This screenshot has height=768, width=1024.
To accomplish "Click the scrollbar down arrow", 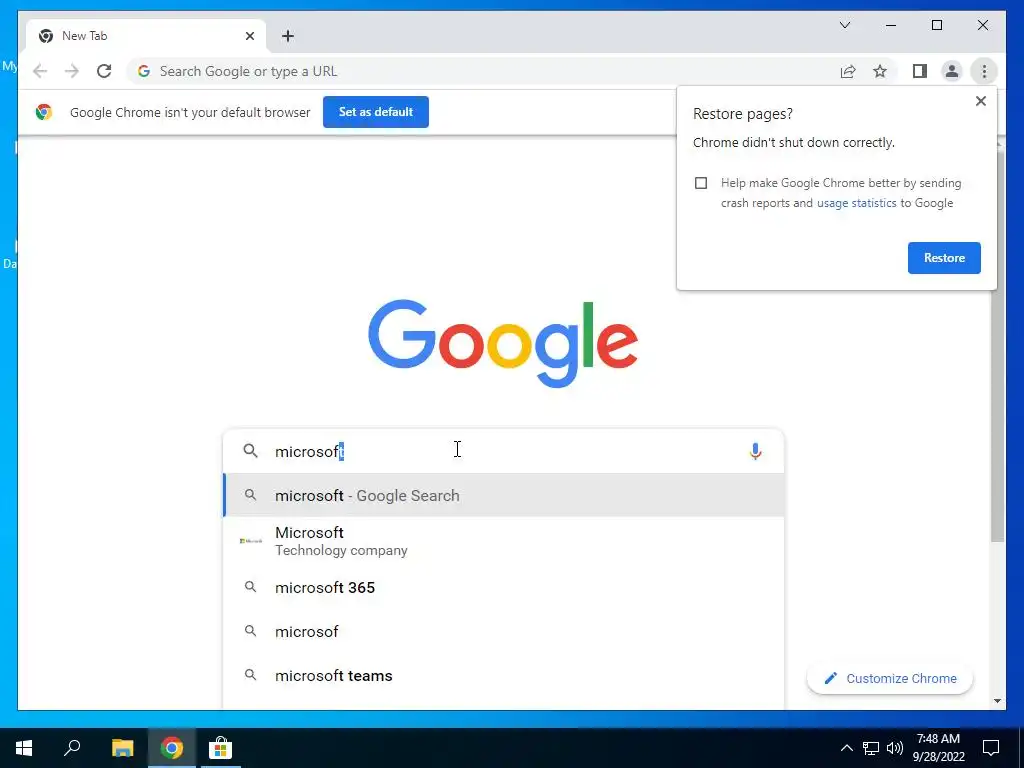I will (x=997, y=701).
